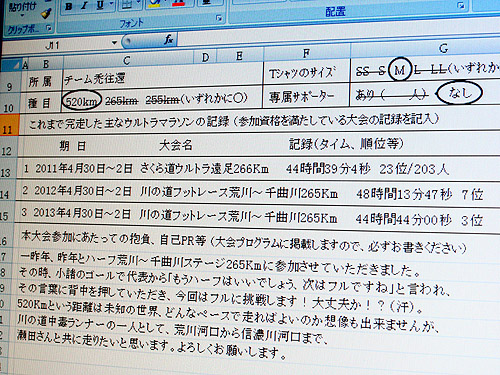500x375 pixels.
Task: Click the 貼り付け paste button
Action: click(22, 7)
